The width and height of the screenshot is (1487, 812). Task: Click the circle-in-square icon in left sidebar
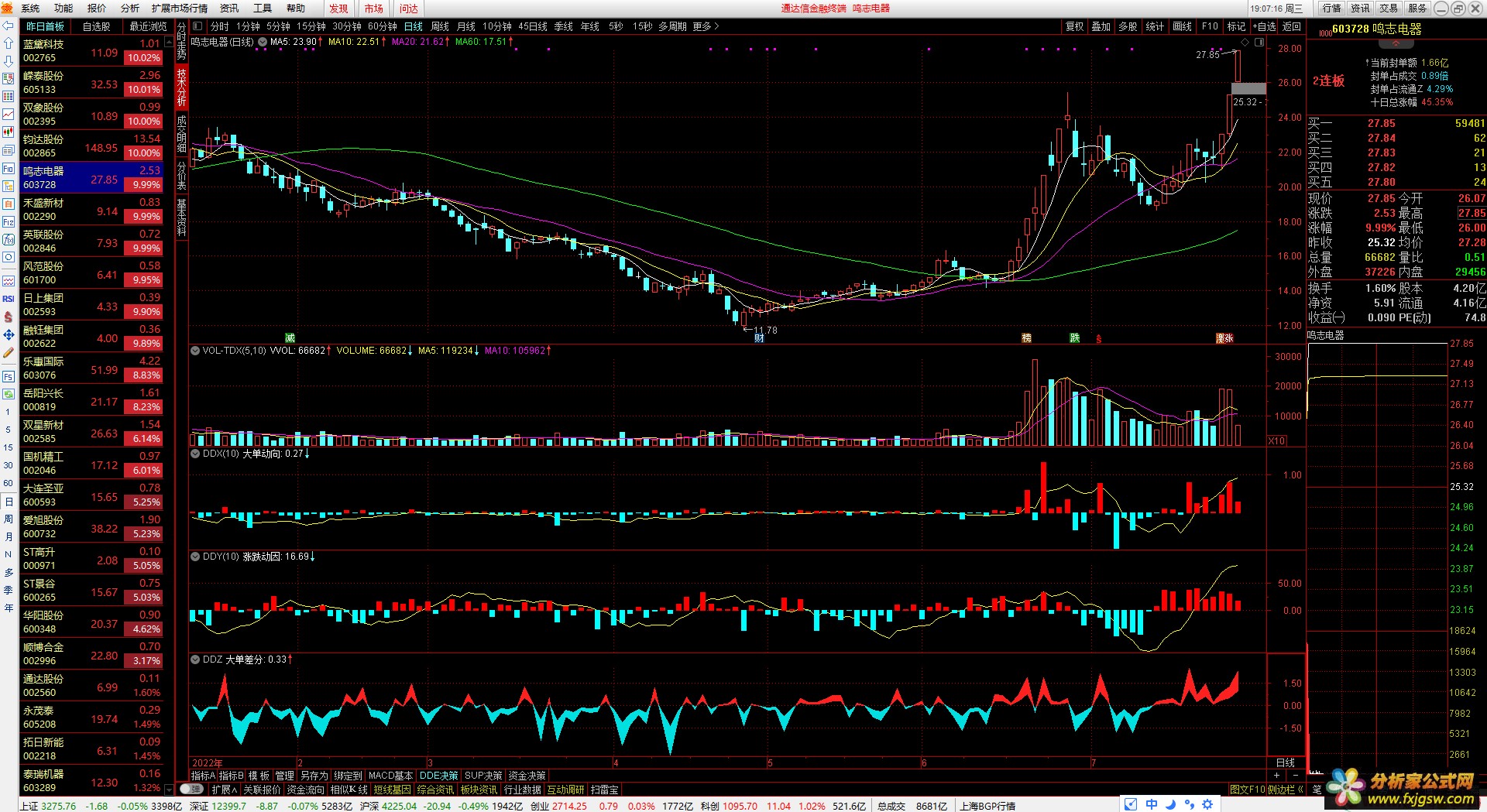click(x=9, y=257)
